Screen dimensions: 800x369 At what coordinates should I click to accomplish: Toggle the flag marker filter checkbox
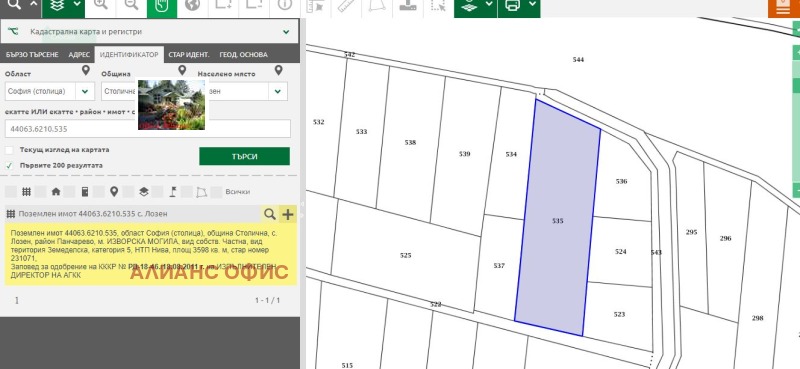coord(158,192)
